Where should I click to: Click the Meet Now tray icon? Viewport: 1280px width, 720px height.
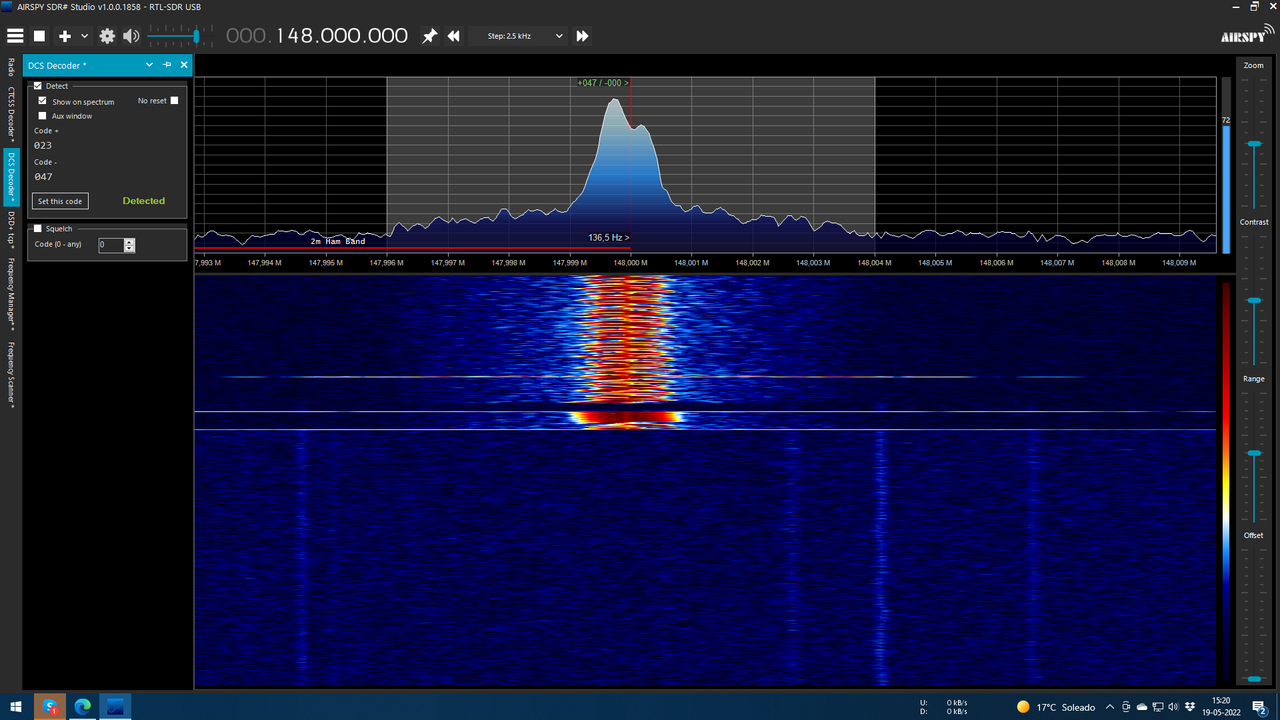(1126, 707)
